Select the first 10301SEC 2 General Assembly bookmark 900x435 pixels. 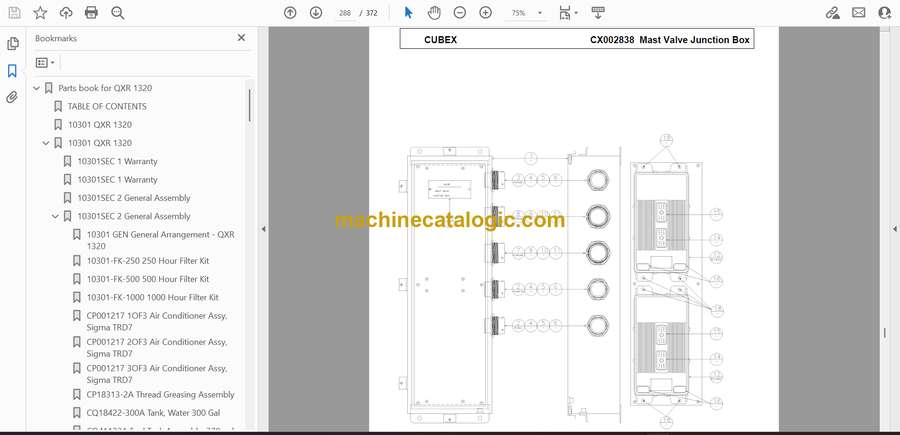tap(134, 198)
